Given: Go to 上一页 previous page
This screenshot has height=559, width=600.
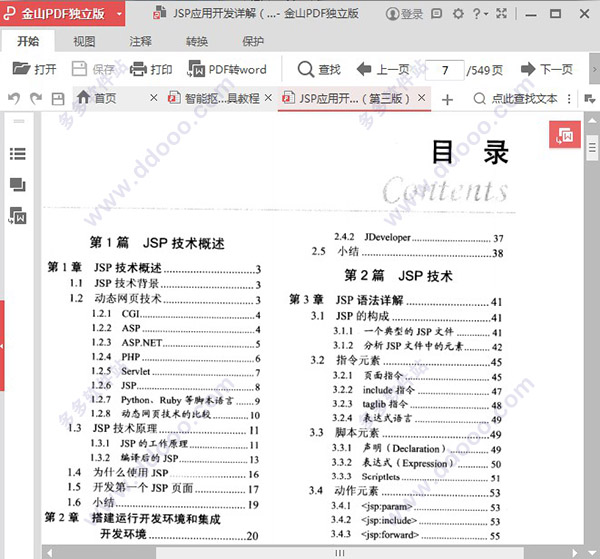Looking at the screenshot, I should click(383, 69).
